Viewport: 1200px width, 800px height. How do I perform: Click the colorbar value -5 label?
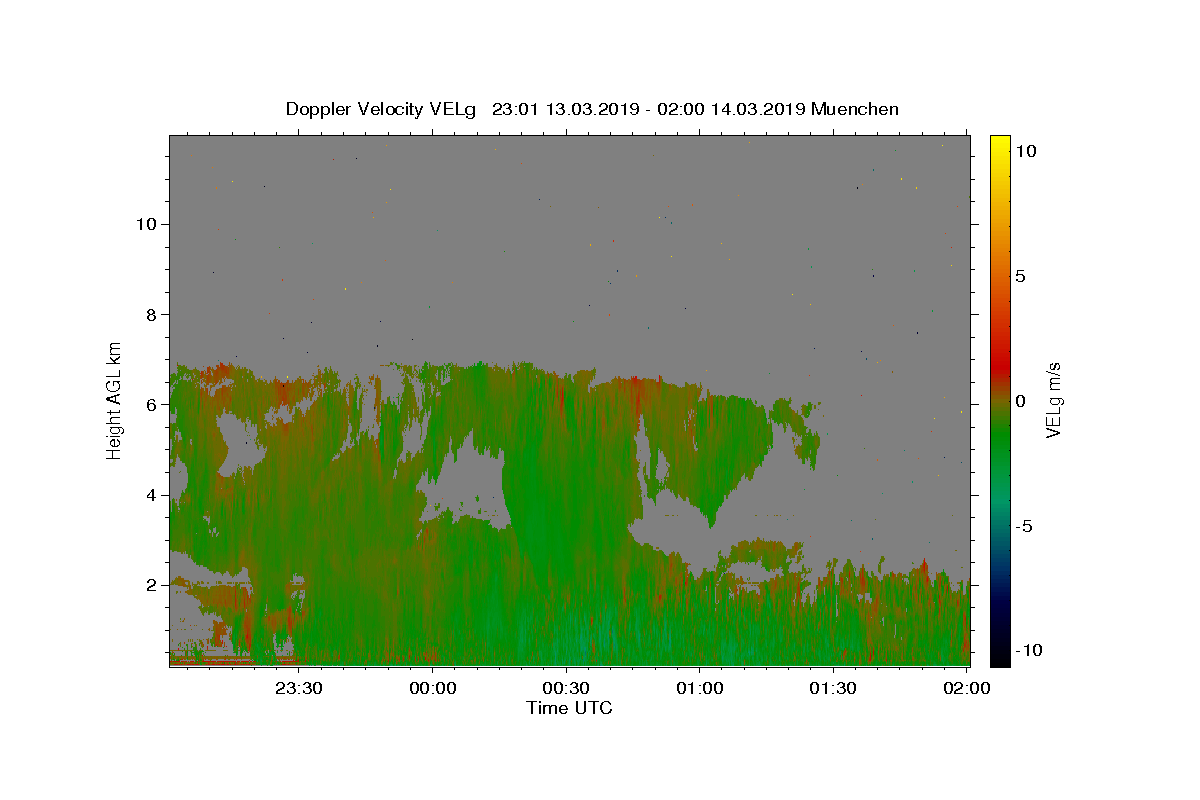pos(1024,526)
